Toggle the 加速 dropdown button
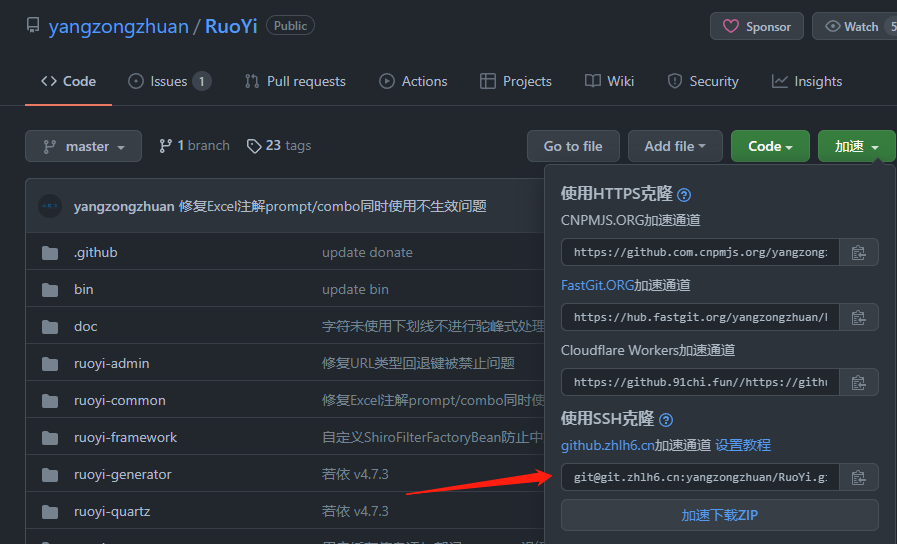Viewport: 897px width, 544px height. tap(856, 146)
